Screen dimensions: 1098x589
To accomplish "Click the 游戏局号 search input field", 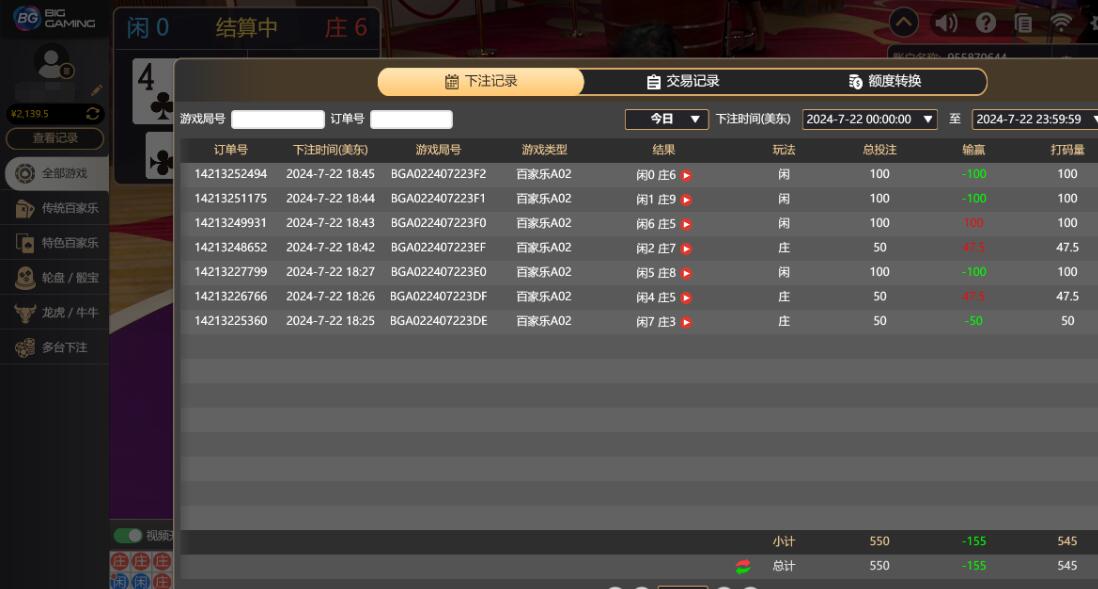I will click(278, 120).
